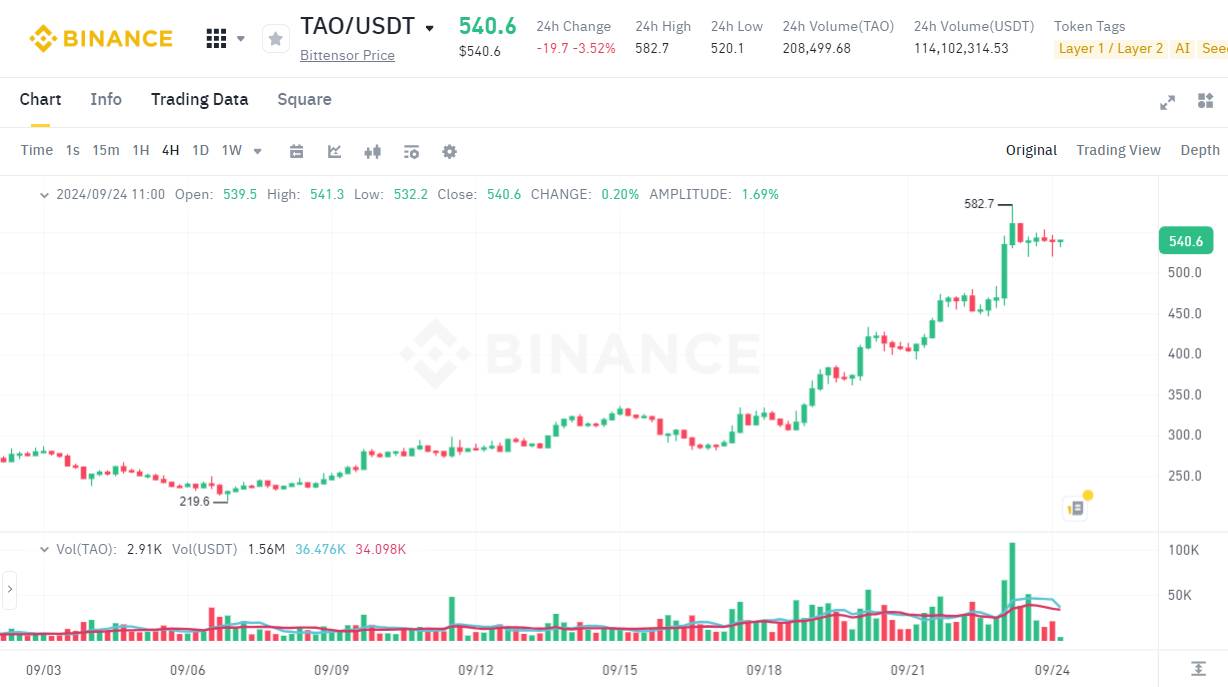Open the technical indicators icon

[335, 151]
